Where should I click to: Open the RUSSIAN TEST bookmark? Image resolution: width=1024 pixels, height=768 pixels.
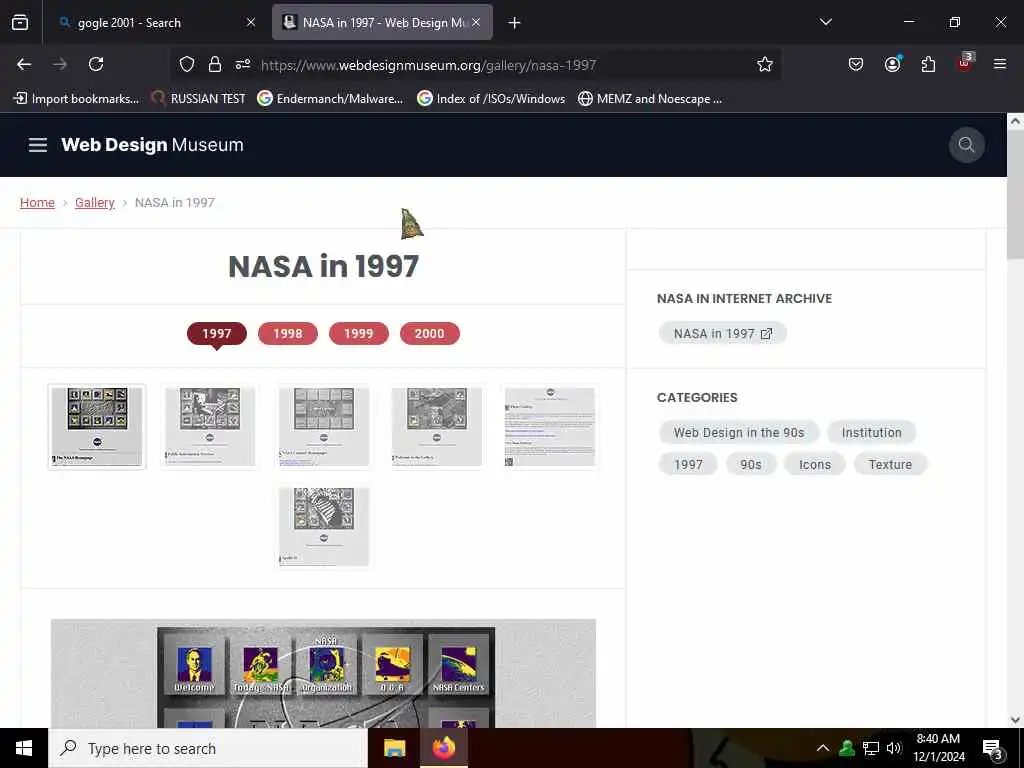199,99
